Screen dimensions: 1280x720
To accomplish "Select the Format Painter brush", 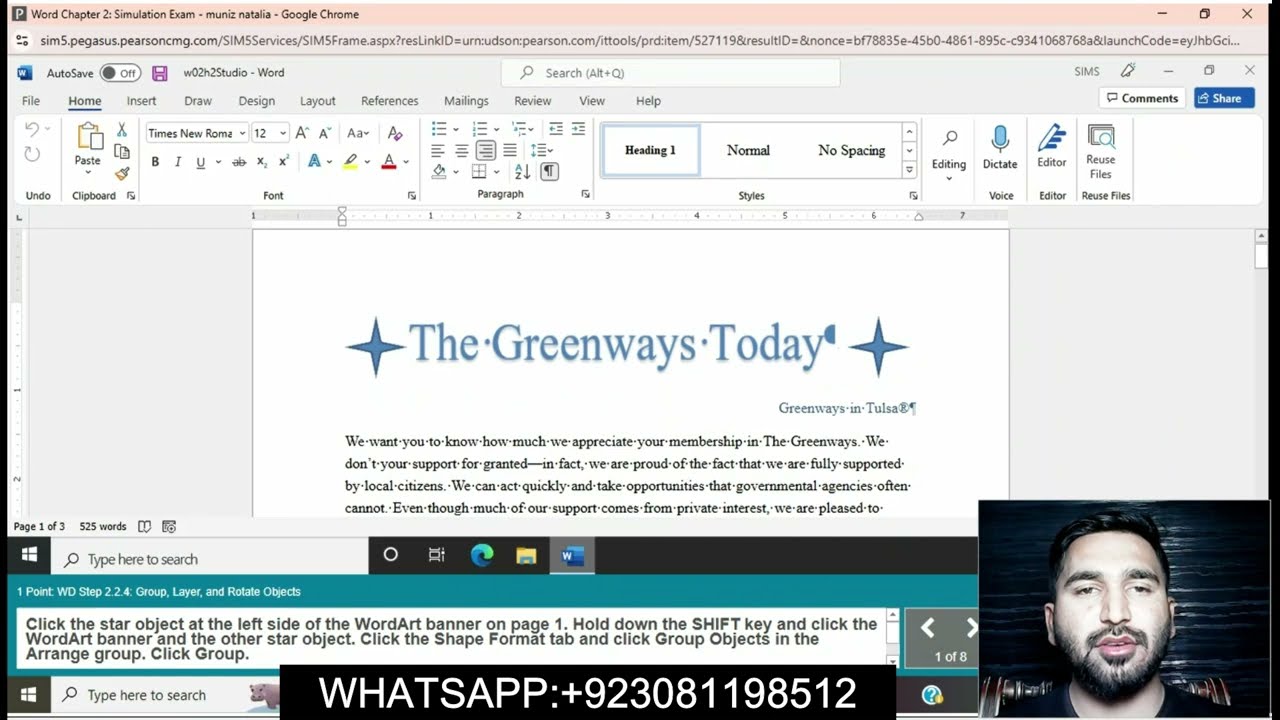I will [122, 173].
